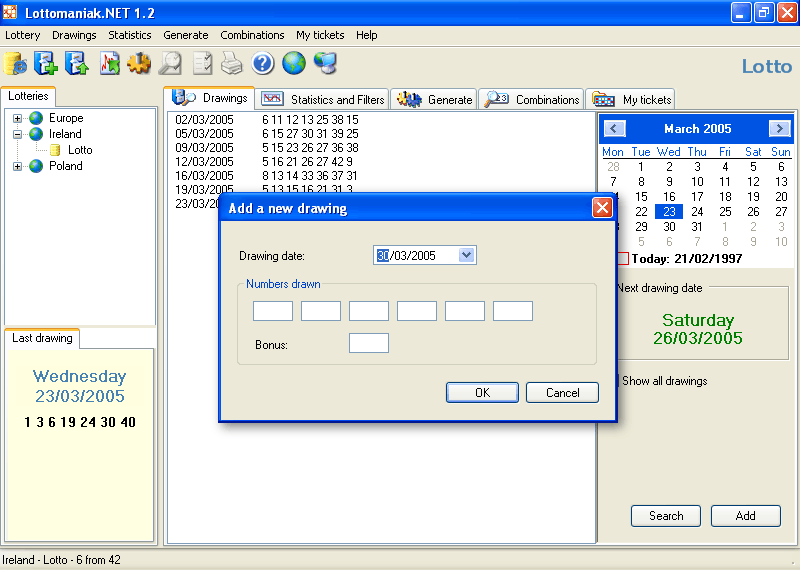Click the sixth drawn number field

(x=513, y=311)
